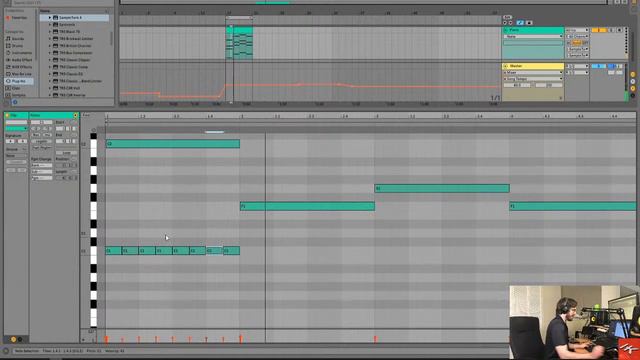
Task: Click the headphone preview icon above piano keys
Action: click(93, 130)
